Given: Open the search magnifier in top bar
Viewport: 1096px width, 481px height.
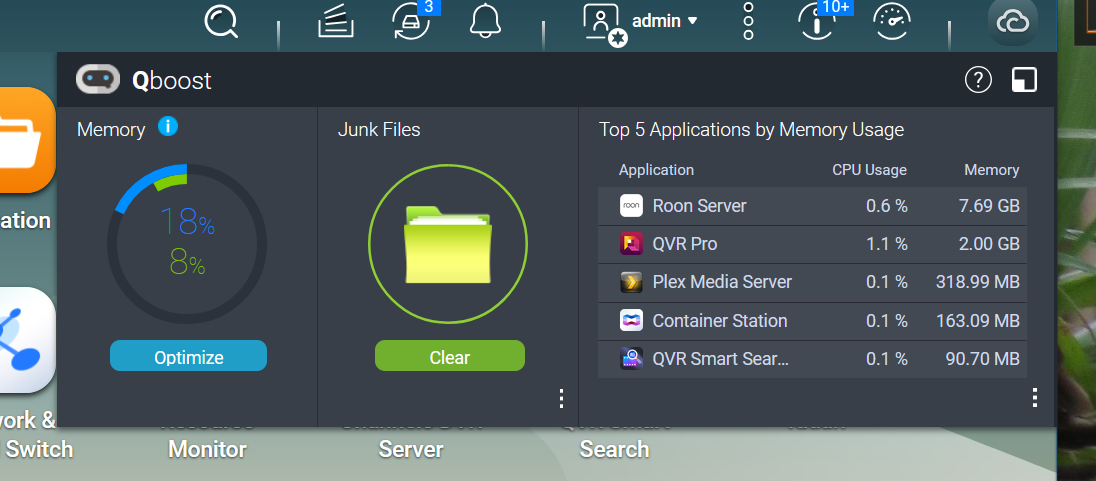Looking at the screenshot, I should [x=222, y=22].
